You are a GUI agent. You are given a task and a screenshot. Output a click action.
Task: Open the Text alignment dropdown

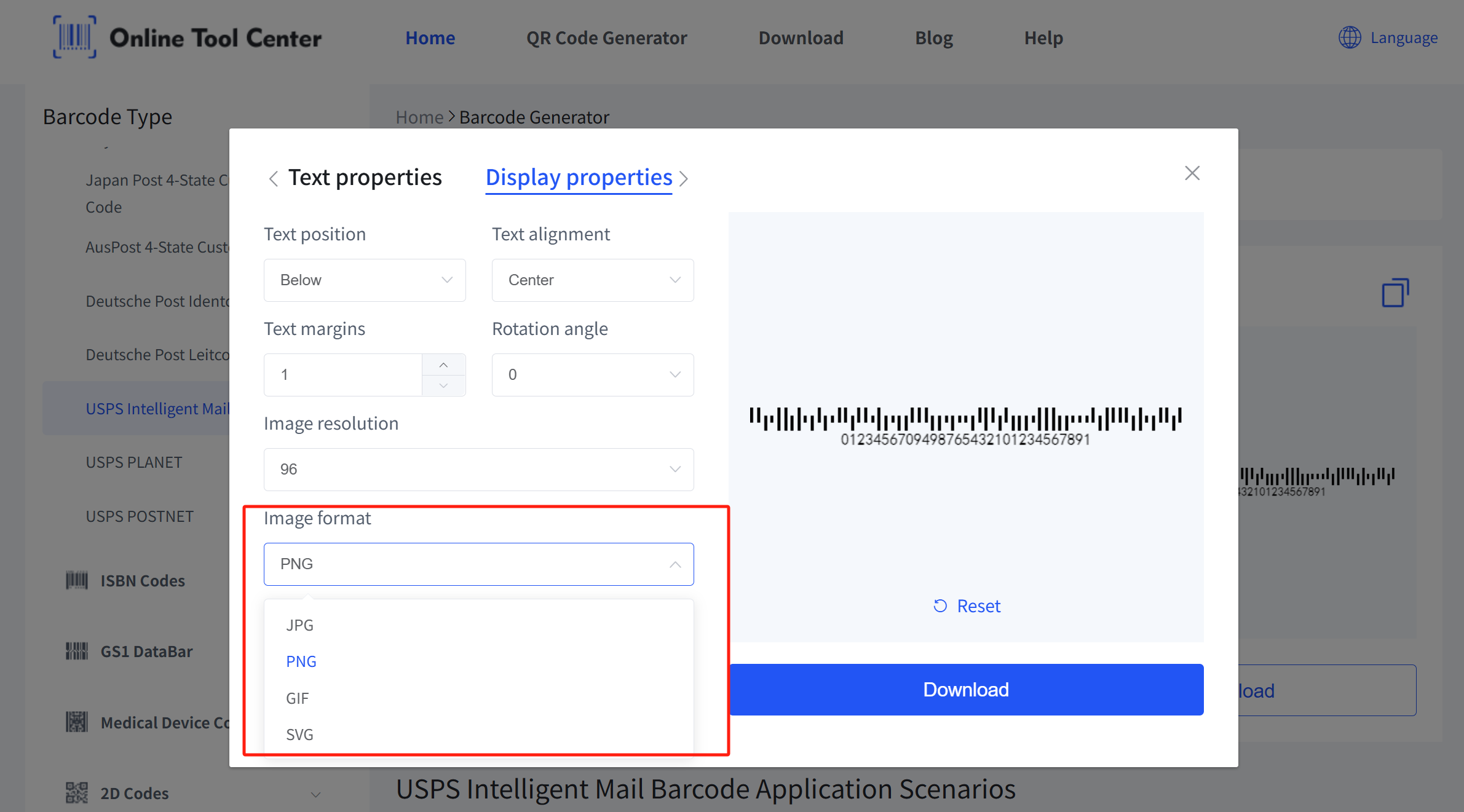[593, 280]
